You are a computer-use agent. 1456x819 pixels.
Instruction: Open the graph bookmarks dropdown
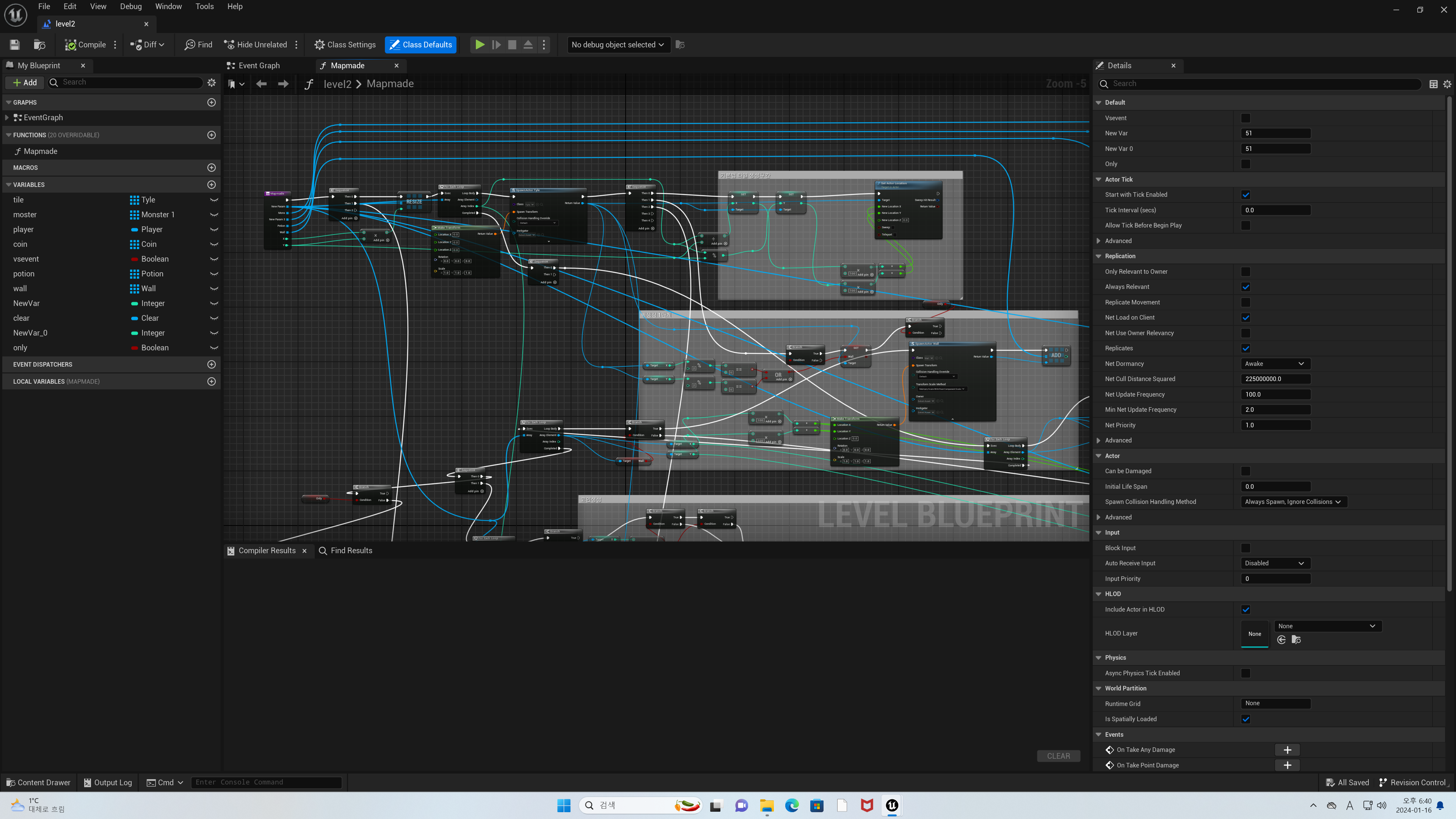236,84
